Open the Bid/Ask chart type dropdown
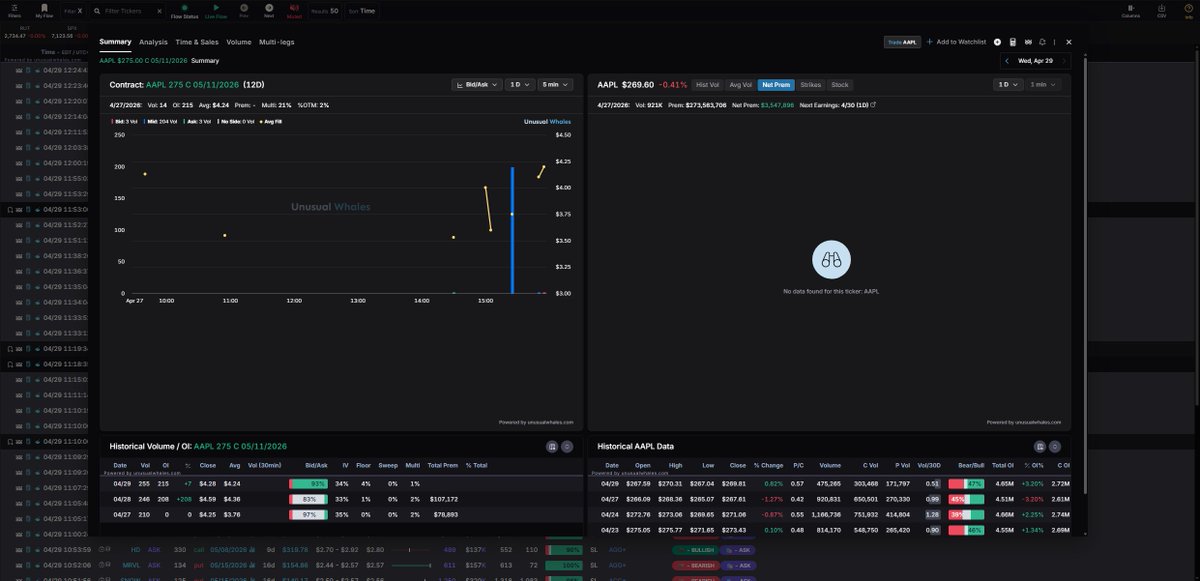Viewport: 1200px width, 581px height. pos(476,85)
